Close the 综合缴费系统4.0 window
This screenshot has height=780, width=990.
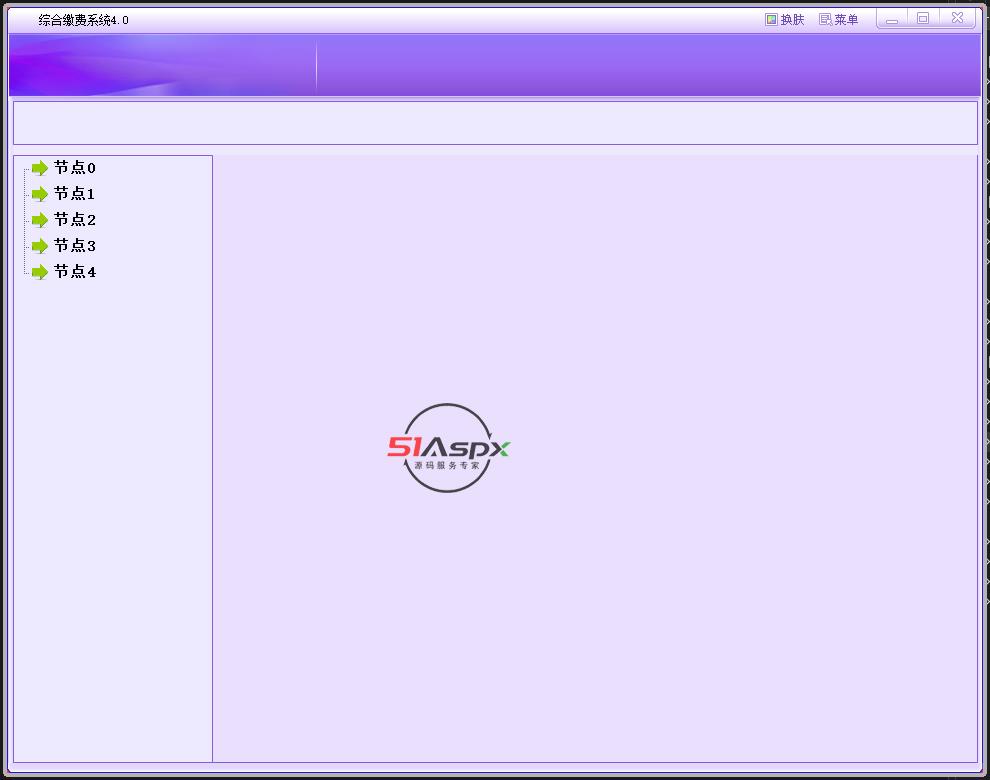click(x=957, y=18)
